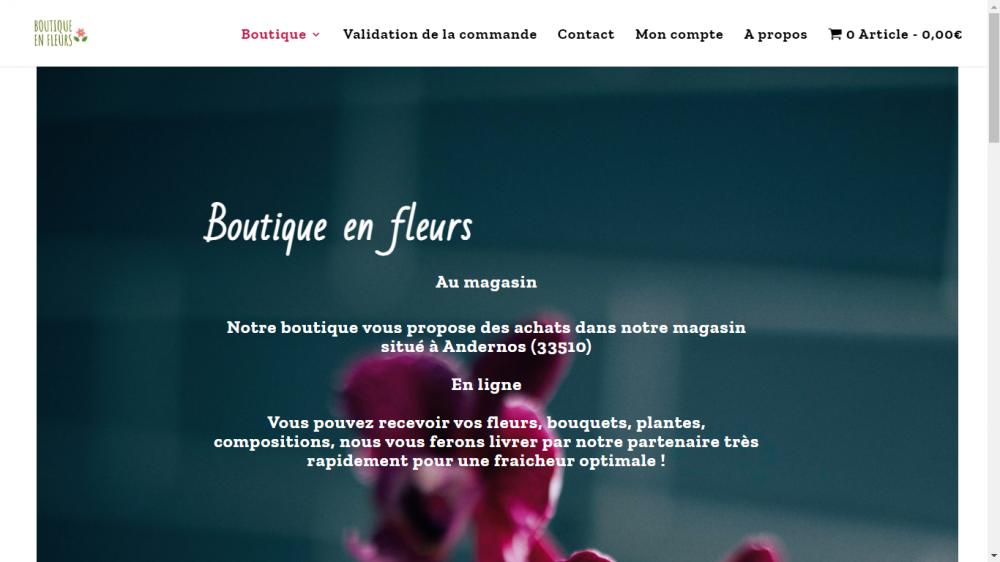Open the shopping cart icon
This screenshot has width=1000, height=562.
tap(835, 34)
